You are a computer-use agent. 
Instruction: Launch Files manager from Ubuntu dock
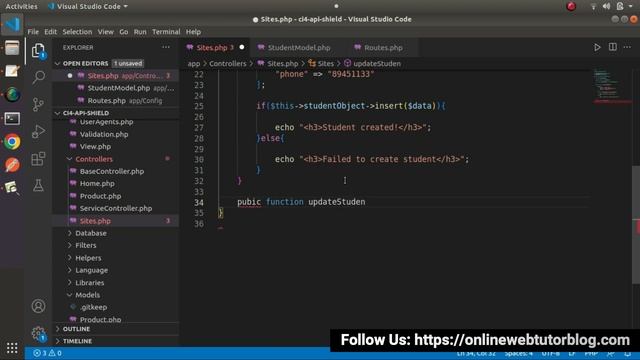(x=12, y=48)
